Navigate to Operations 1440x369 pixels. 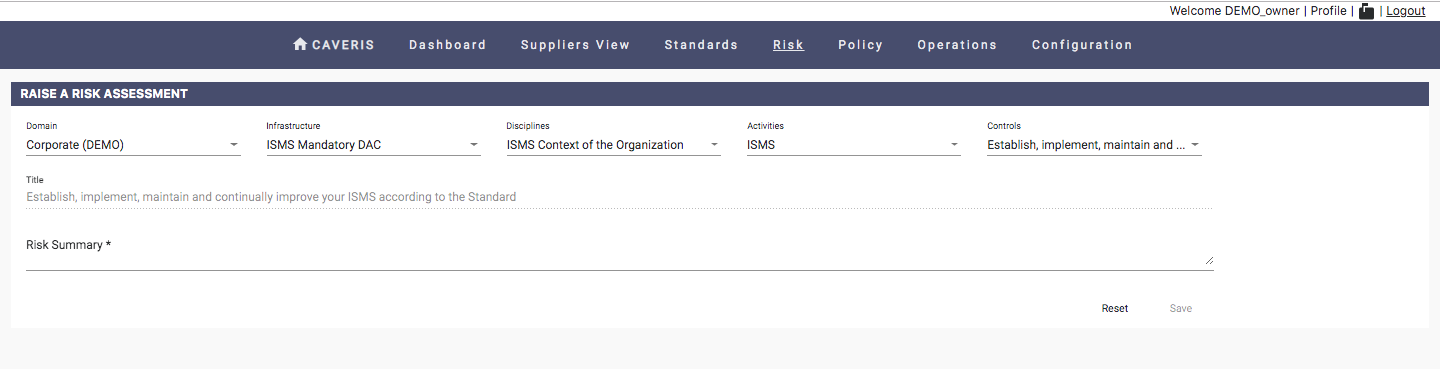(x=957, y=45)
